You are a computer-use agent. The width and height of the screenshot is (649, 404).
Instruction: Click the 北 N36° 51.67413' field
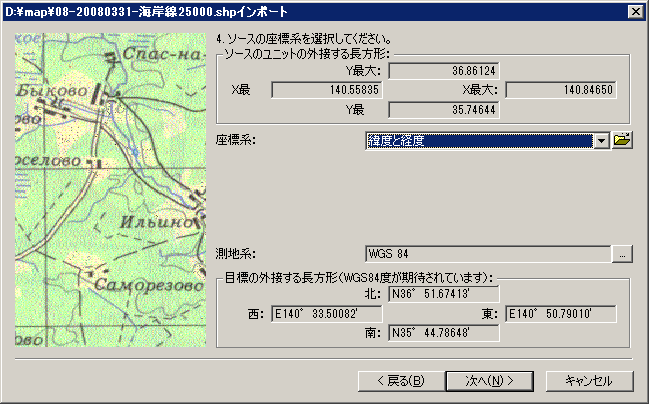444,294
